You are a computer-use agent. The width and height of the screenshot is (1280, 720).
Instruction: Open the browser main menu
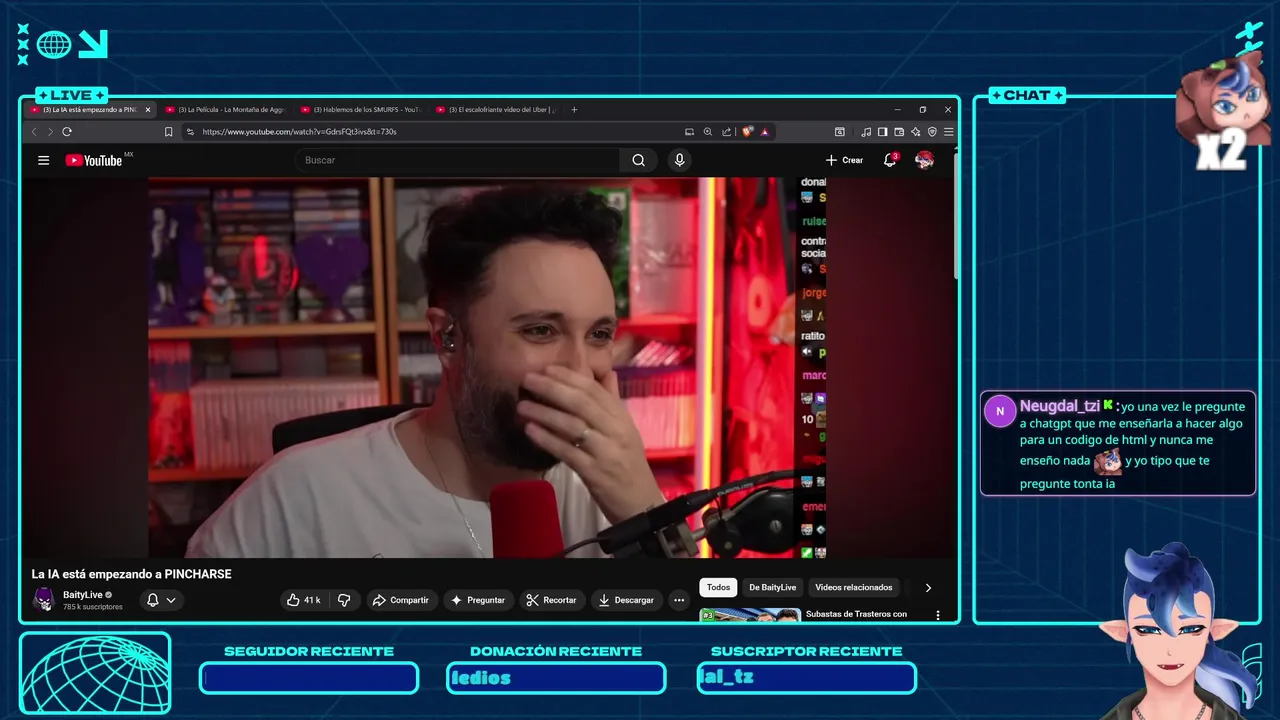point(948,131)
